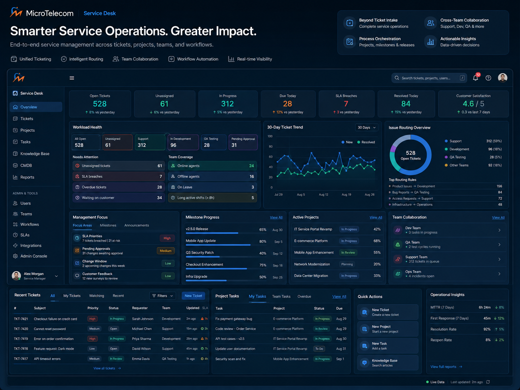Click the SLAs sidebar icon
Viewport: 520px width, 390px height.
coord(15,235)
